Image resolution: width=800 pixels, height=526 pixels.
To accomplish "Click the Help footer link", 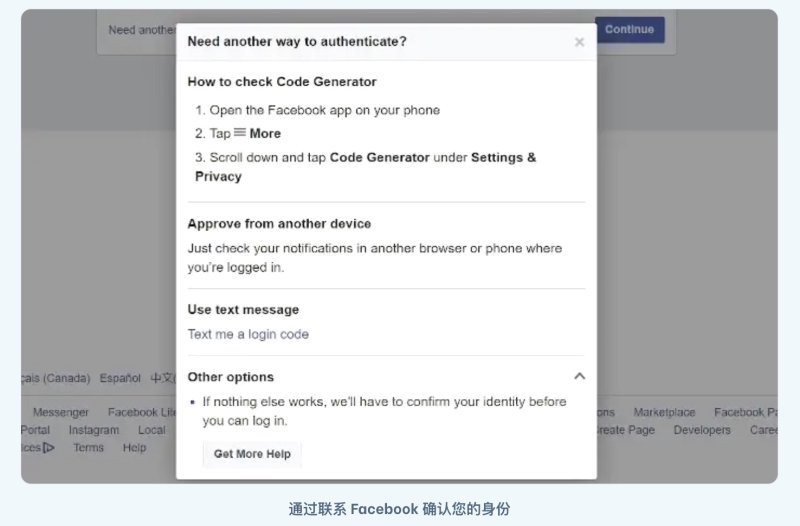I will [134, 448].
